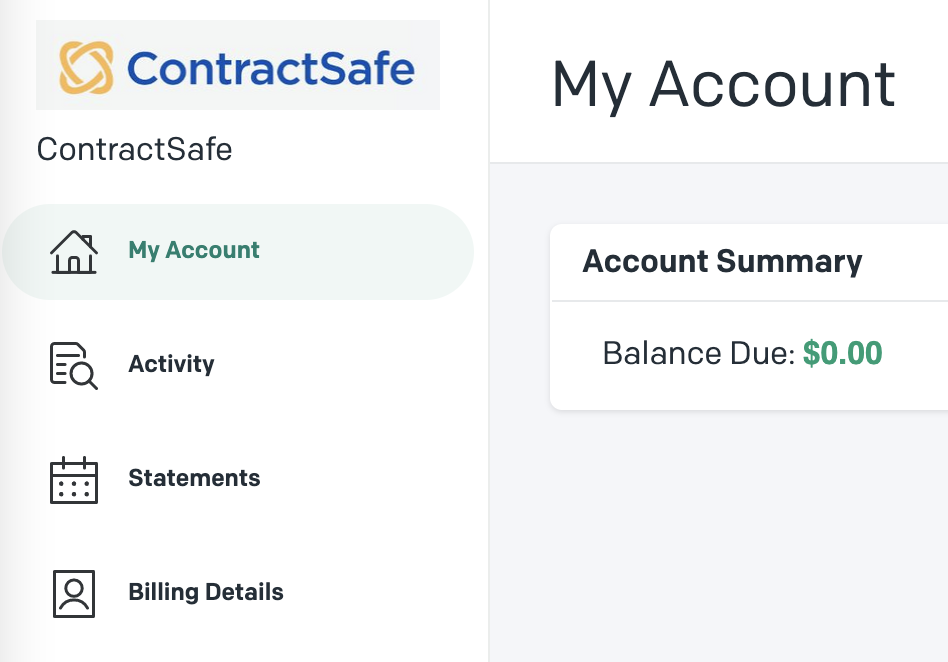Open the Billing Details sidebar item

(x=206, y=592)
